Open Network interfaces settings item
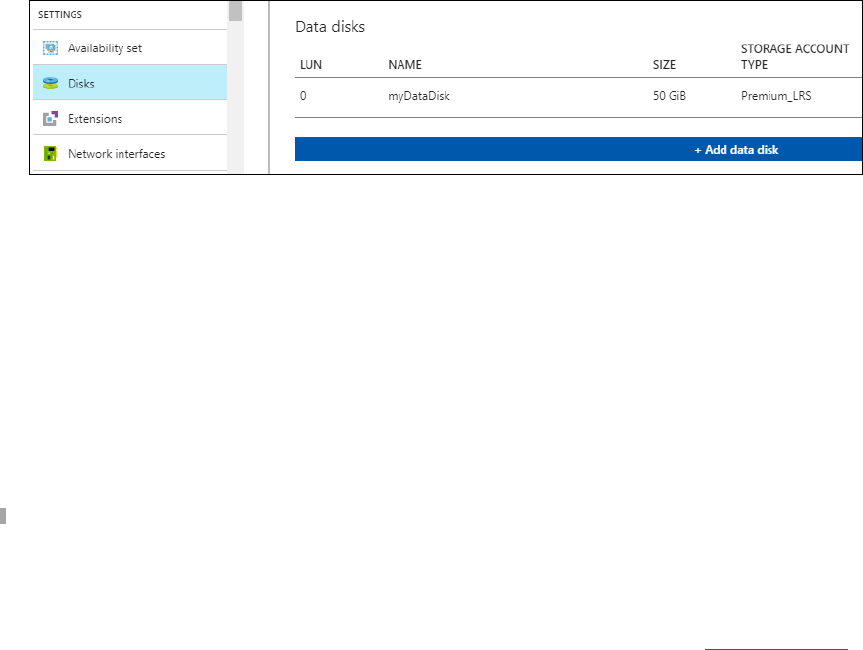 coord(130,153)
